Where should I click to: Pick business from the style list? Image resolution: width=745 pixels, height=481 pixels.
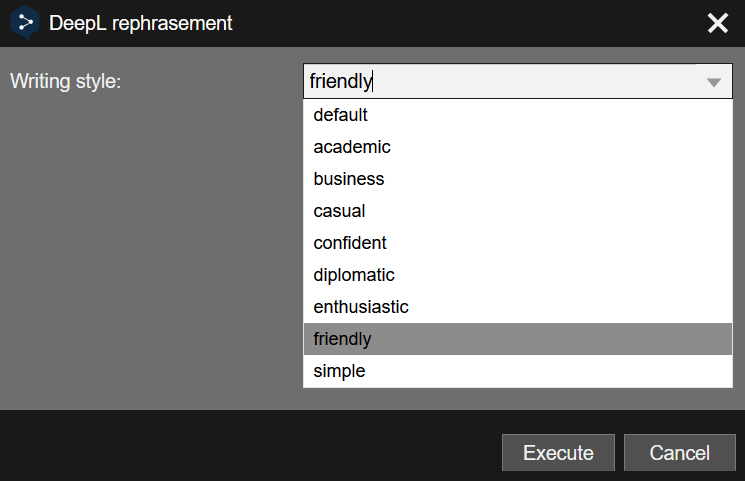(518, 179)
